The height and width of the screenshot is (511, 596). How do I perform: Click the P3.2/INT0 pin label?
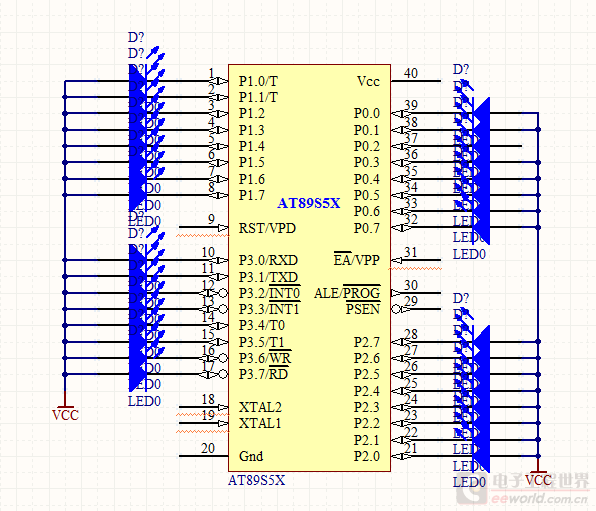pos(269,293)
